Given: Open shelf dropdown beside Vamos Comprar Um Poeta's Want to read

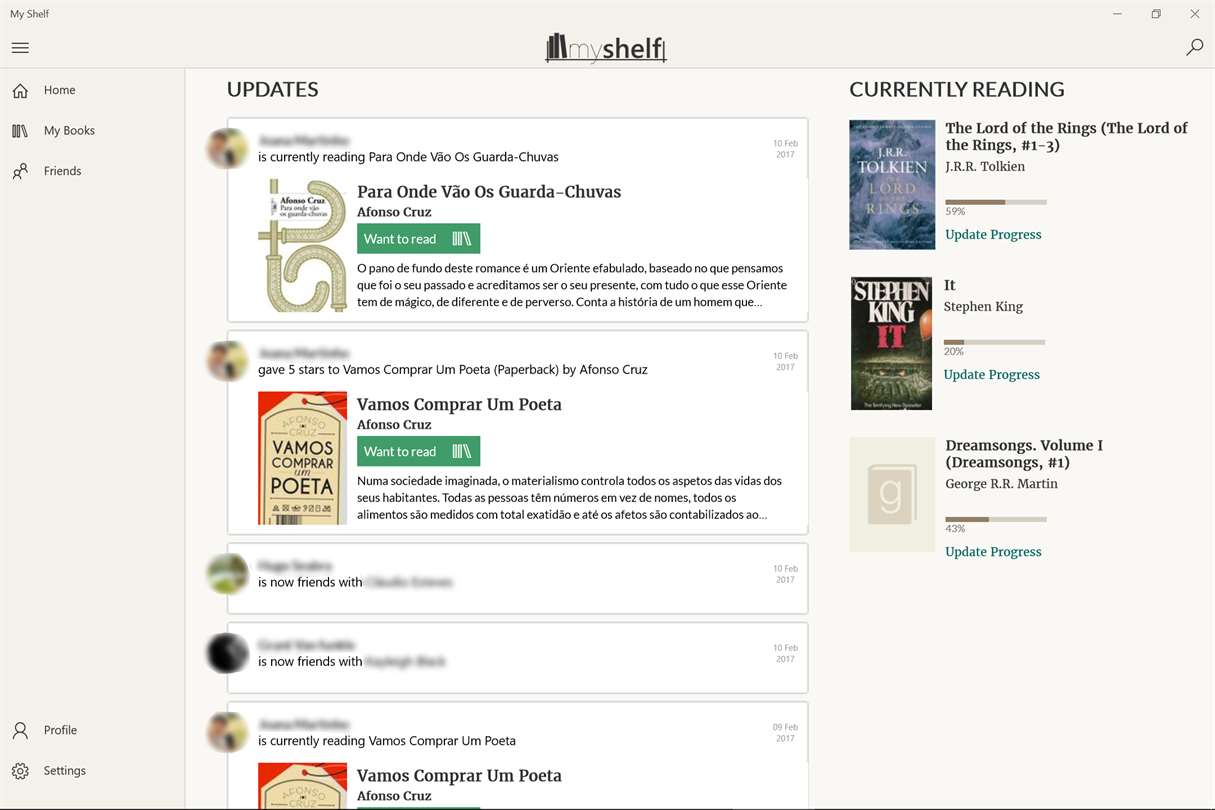Looking at the screenshot, I should [461, 452].
